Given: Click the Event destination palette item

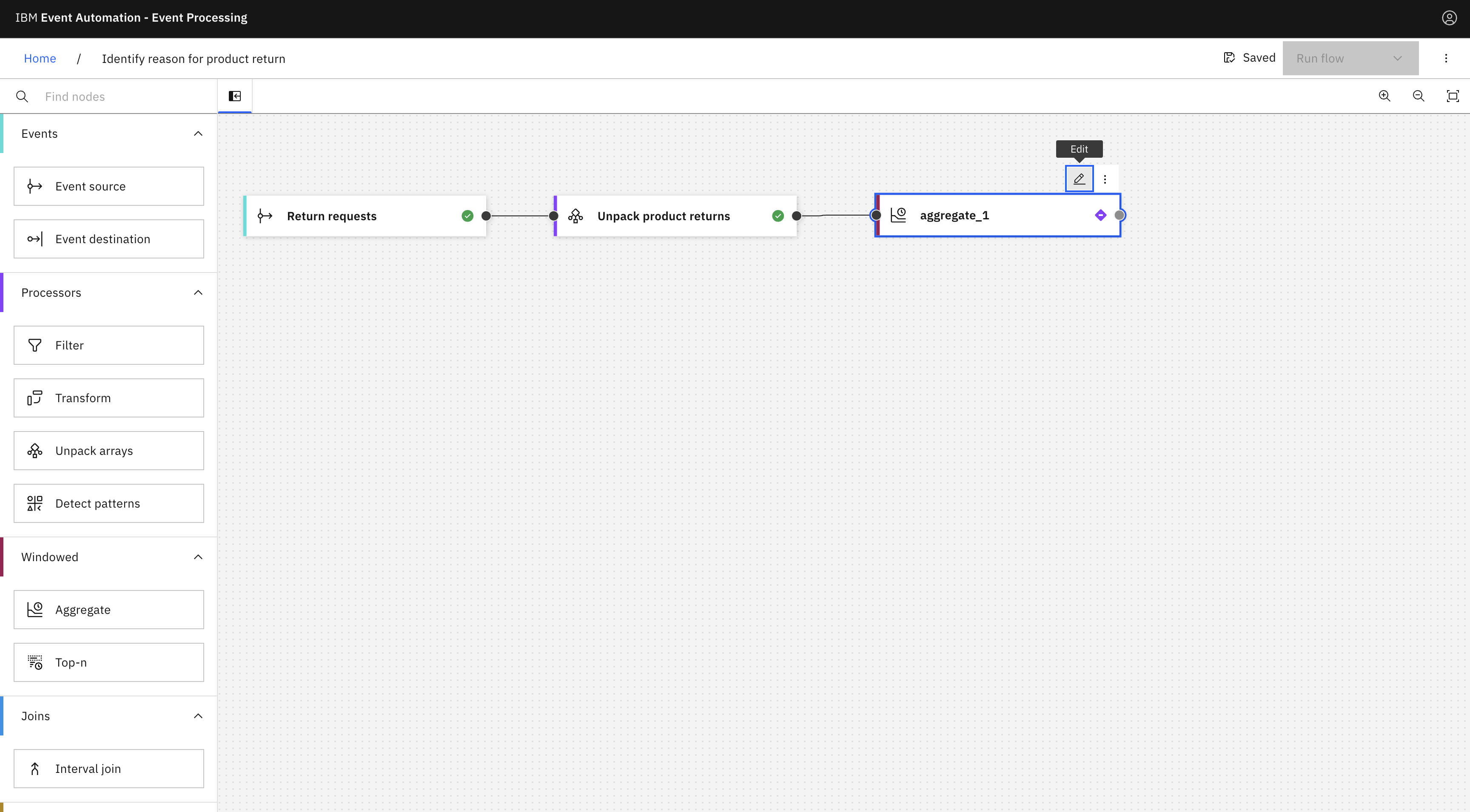Looking at the screenshot, I should click(x=109, y=239).
